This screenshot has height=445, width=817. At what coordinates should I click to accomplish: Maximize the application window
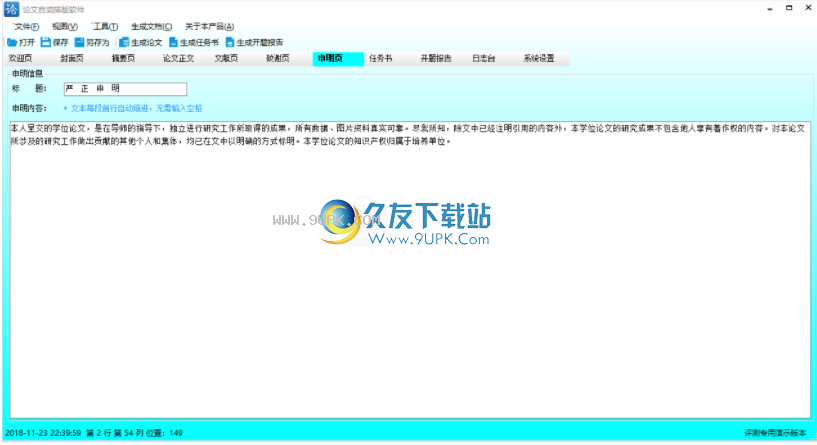(789, 8)
